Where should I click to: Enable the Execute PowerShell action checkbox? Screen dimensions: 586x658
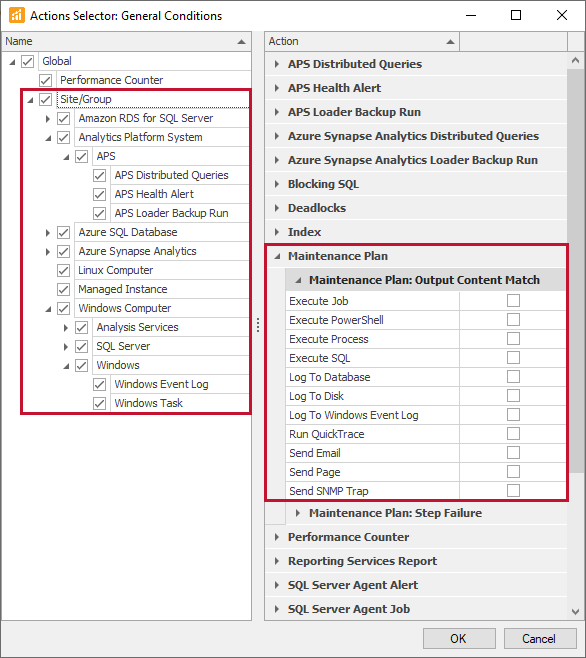click(x=513, y=320)
